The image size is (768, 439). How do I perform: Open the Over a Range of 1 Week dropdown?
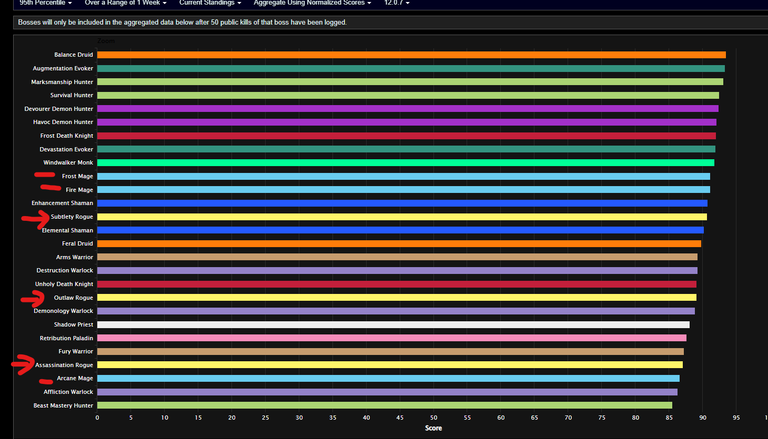(x=125, y=3)
